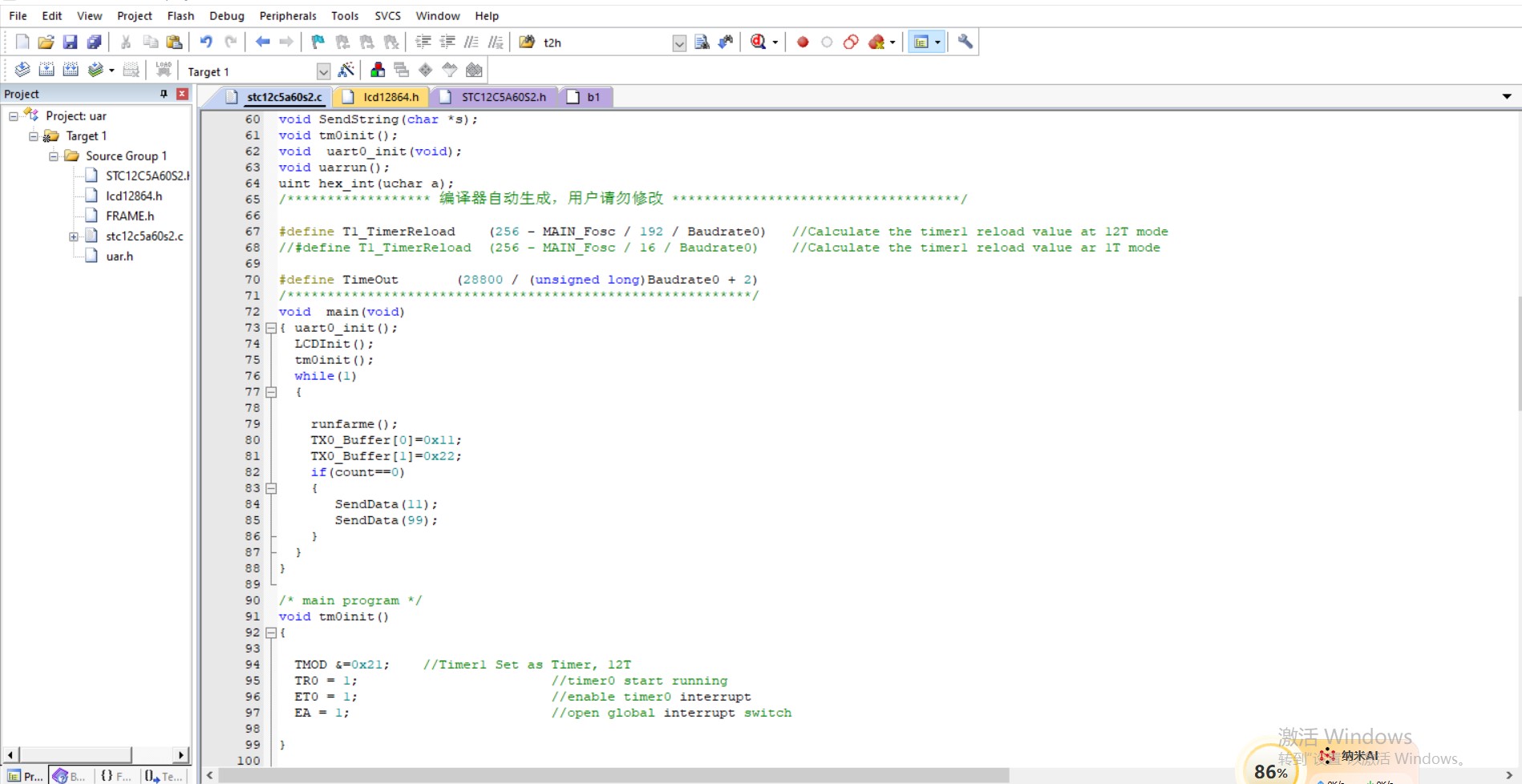The image size is (1522, 784).
Task: Open the t2h search text dropdown
Action: tap(679, 42)
